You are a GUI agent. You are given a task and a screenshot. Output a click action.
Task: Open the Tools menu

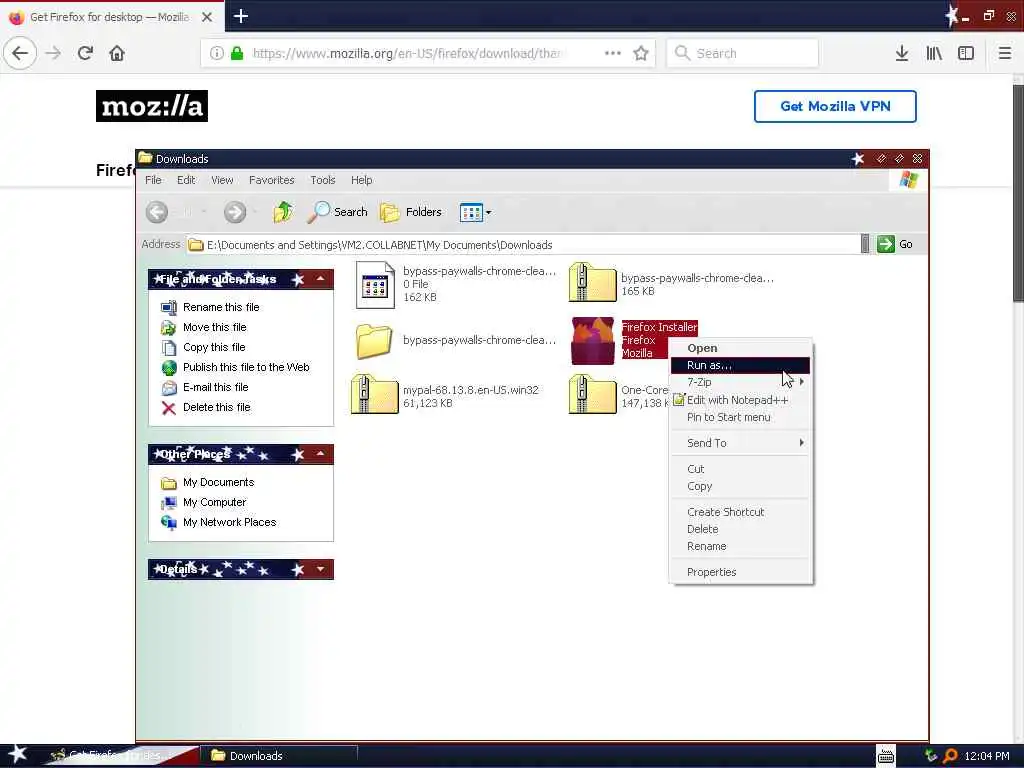323,180
